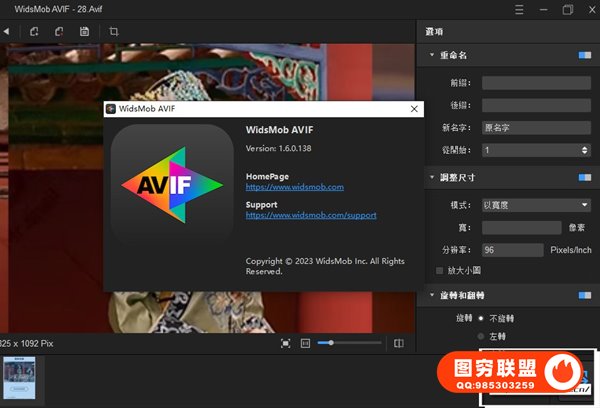Click the zoom slider below the preview
Screen dimensions: 600x408
[x=348, y=343]
